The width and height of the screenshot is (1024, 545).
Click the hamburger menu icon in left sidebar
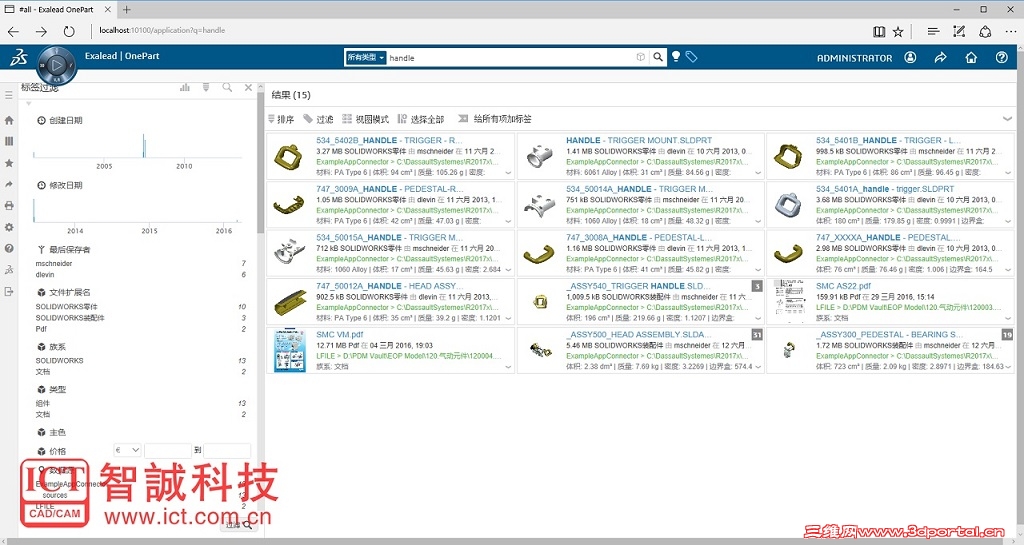click(x=8, y=95)
